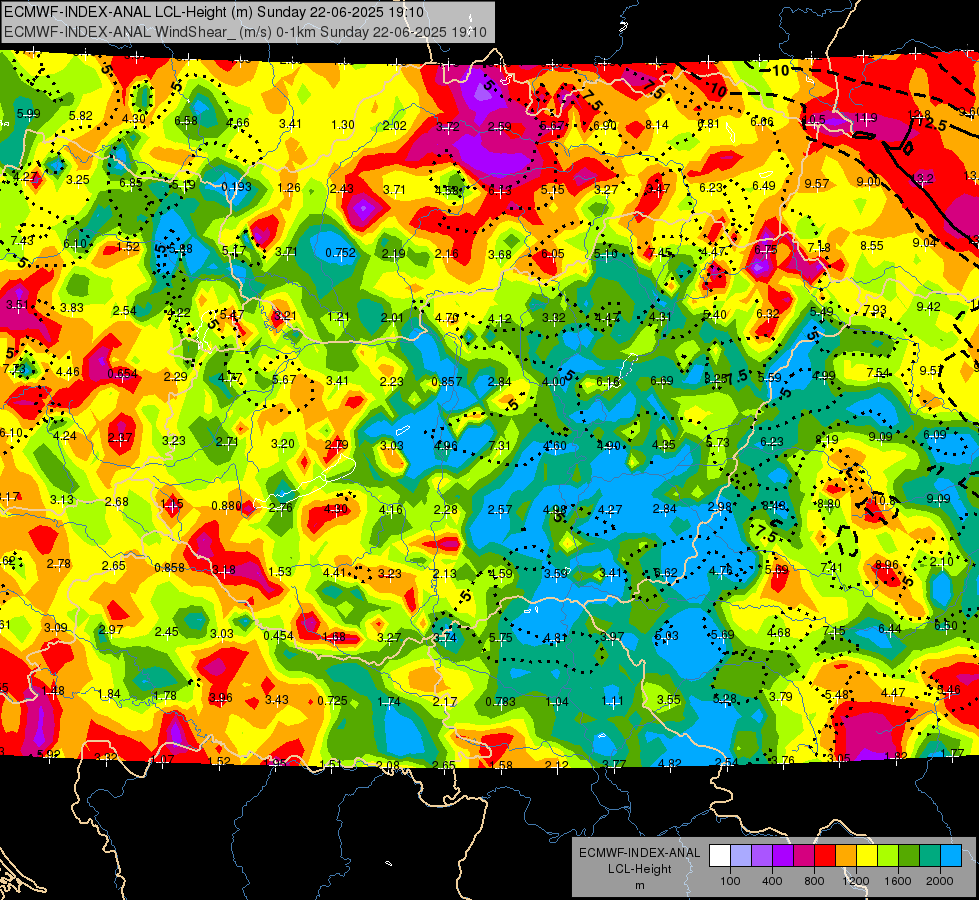Select the light purple legend swatch

(x=762, y=856)
